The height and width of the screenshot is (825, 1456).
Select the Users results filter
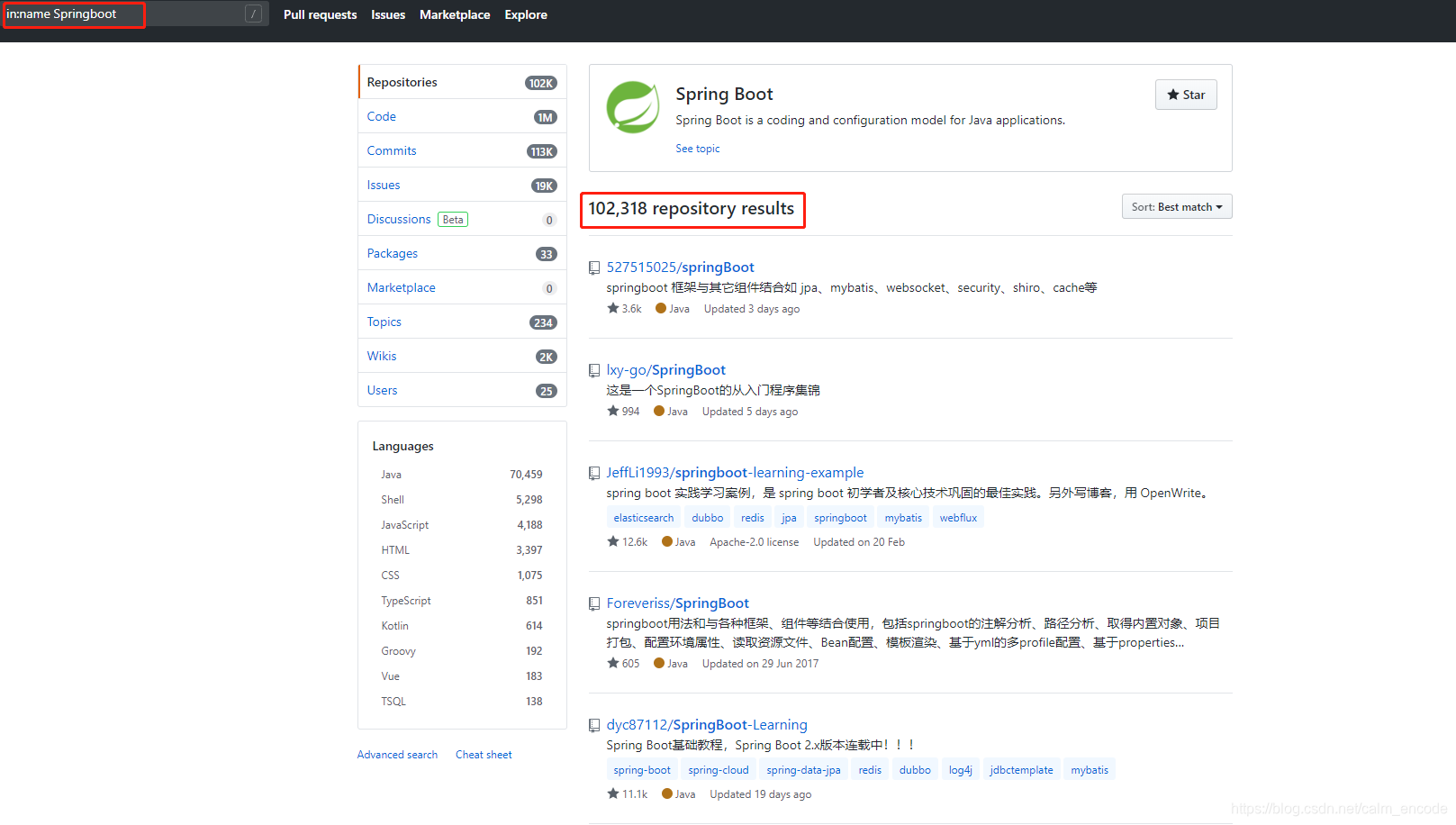462,390
